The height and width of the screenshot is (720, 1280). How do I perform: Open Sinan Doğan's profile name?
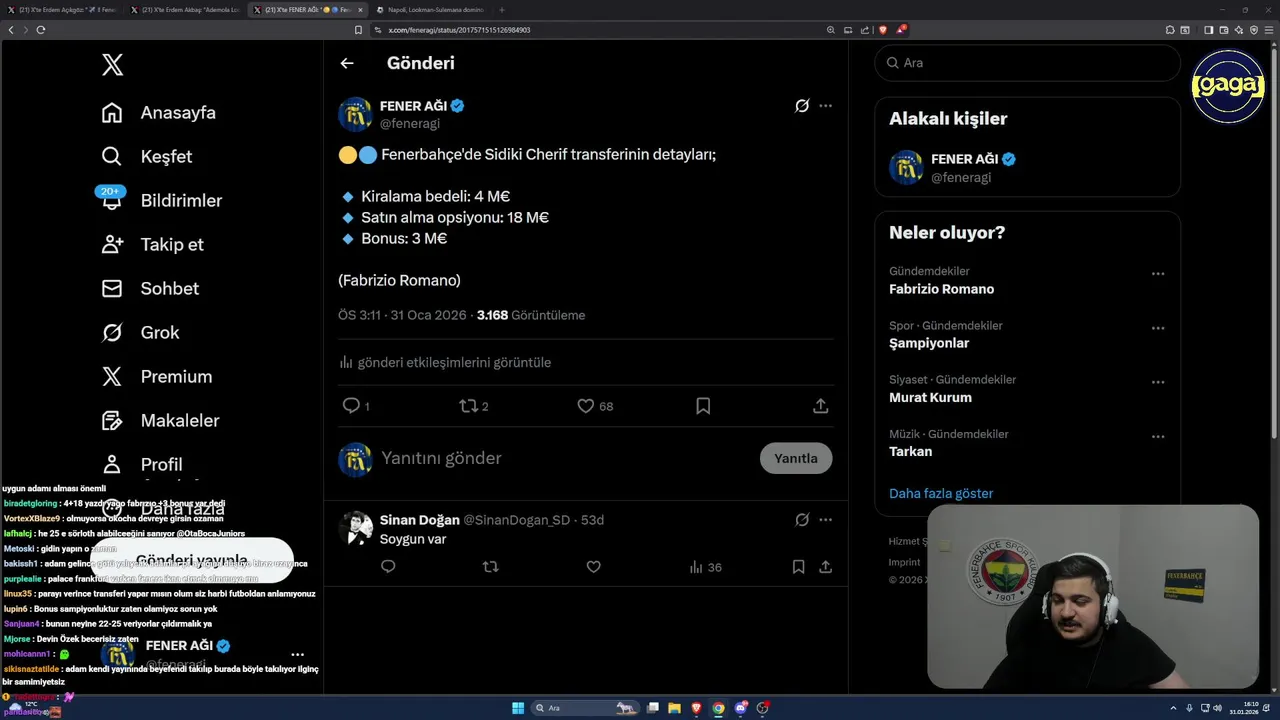tap(420, 520)
